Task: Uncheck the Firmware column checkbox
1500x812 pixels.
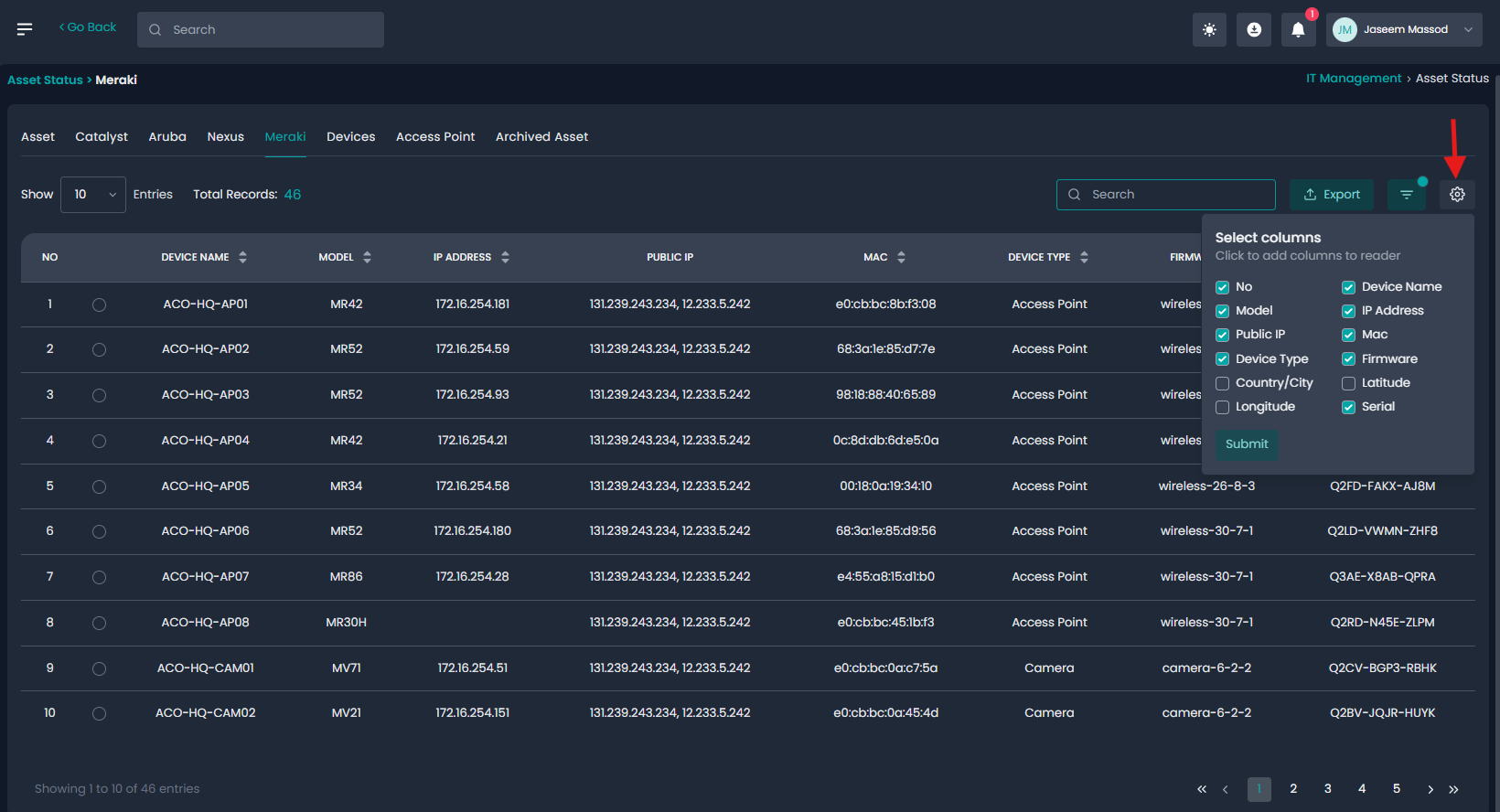Action: coord(1348,359)
